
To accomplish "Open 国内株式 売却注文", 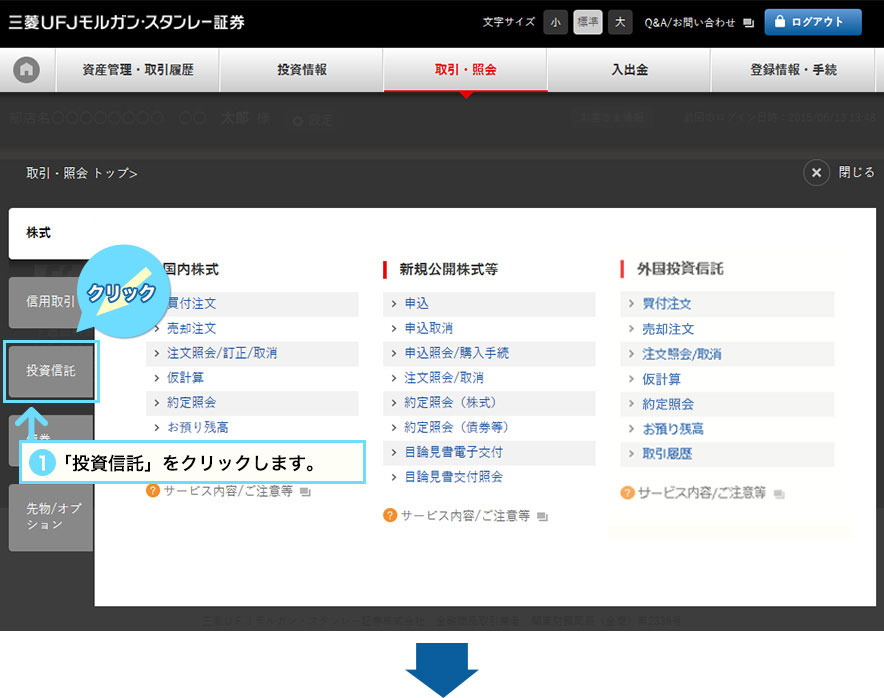I will coord(191,328).
